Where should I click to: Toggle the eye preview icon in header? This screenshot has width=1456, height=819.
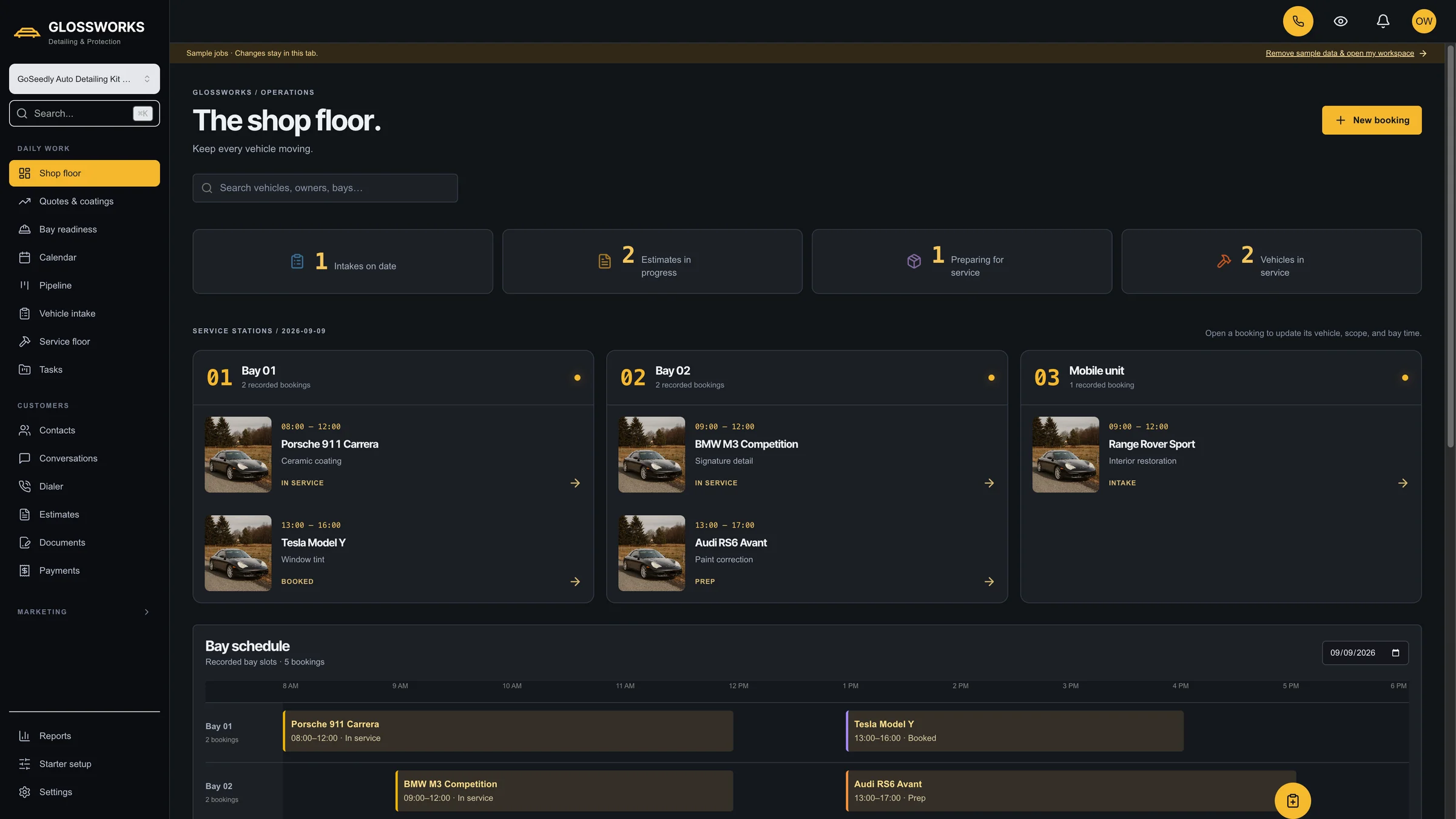(1341, 21)
